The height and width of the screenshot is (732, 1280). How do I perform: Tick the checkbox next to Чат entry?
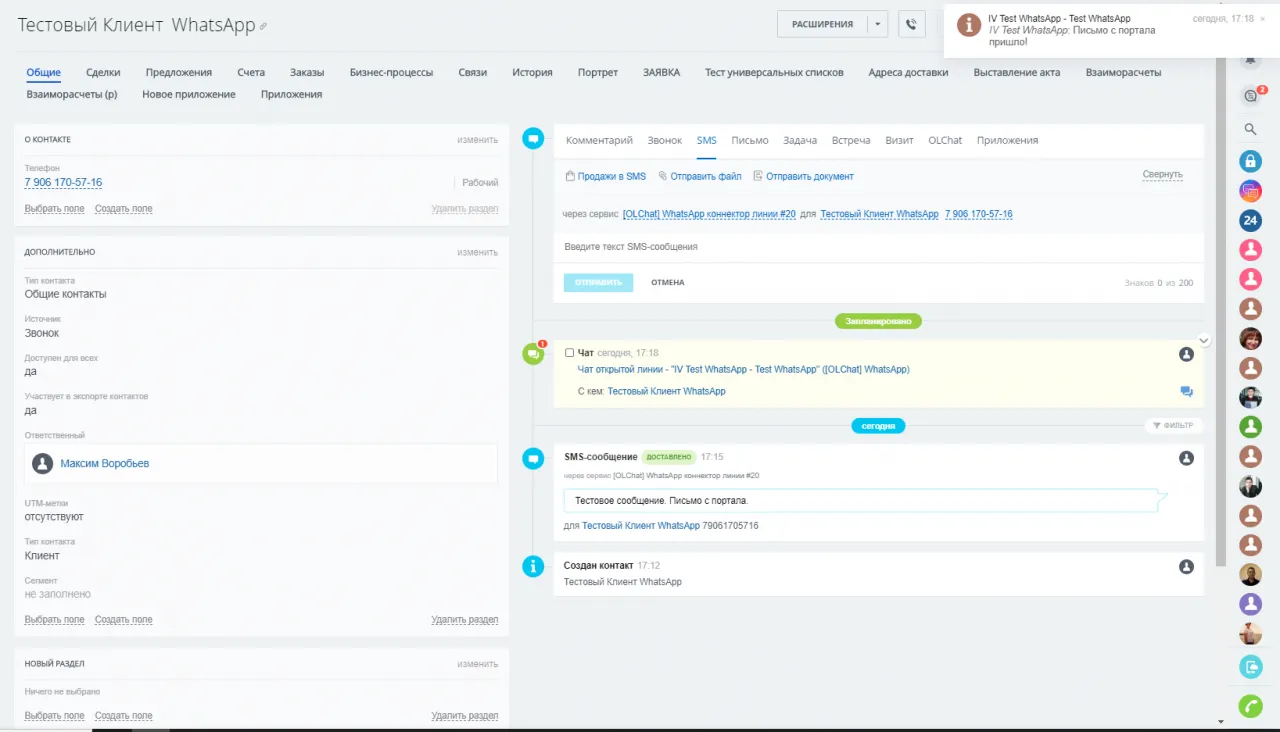point(570,353)
